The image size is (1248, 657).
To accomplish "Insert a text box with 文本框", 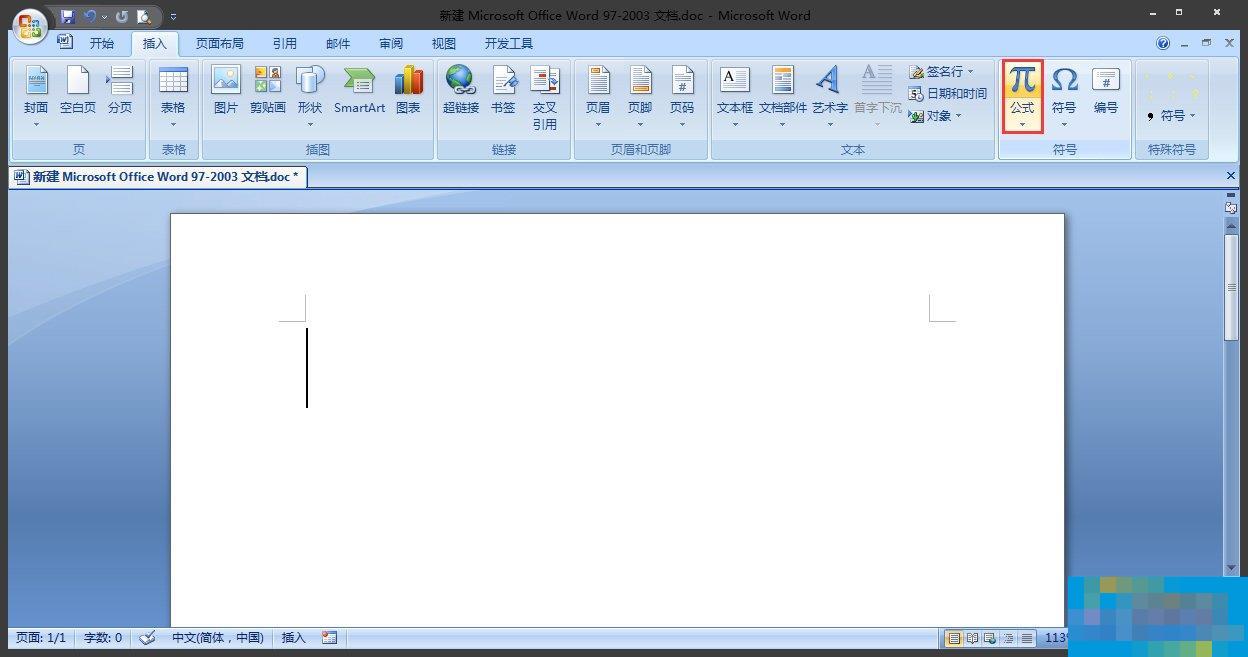I will (x=735, y=96).
